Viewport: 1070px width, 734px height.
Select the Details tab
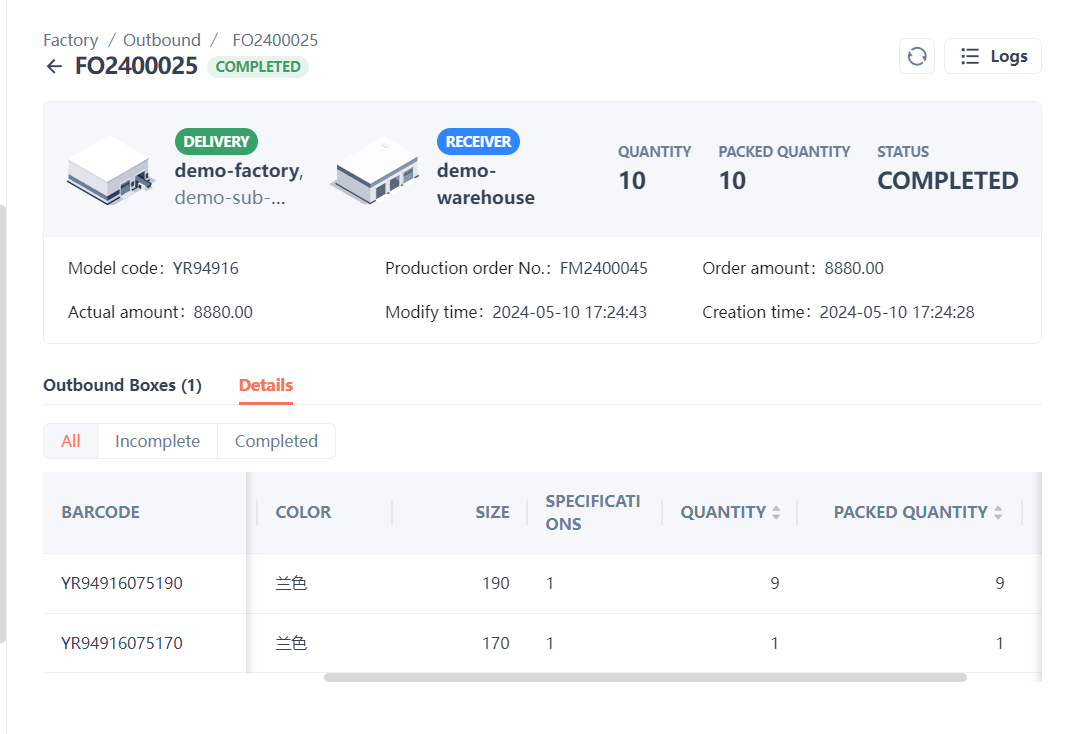[266, 385]
